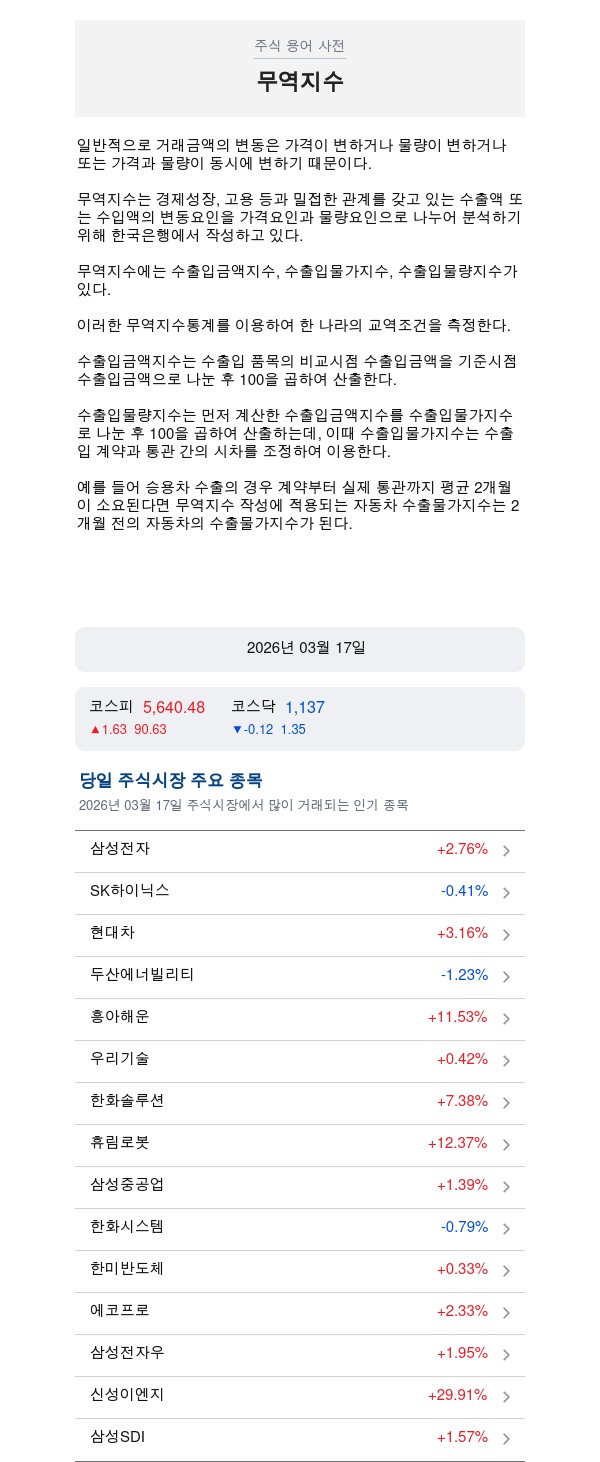Click the chevron arrow beside 삼성전자
The height and width of the screenshot is (1462, 600).
tap(506, 851)
